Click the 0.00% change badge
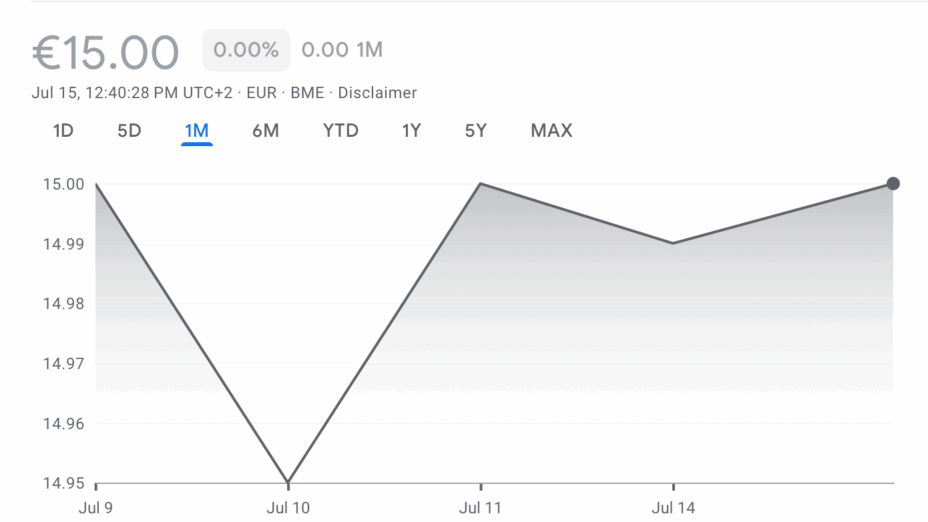Viewport: 928px width, 522px height. (x=246, y=50)
